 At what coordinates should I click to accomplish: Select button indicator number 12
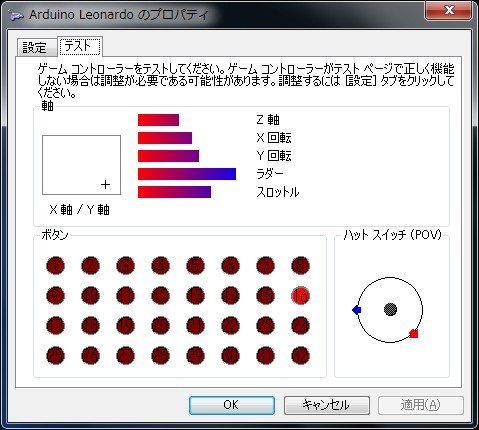tap(160, 296)
